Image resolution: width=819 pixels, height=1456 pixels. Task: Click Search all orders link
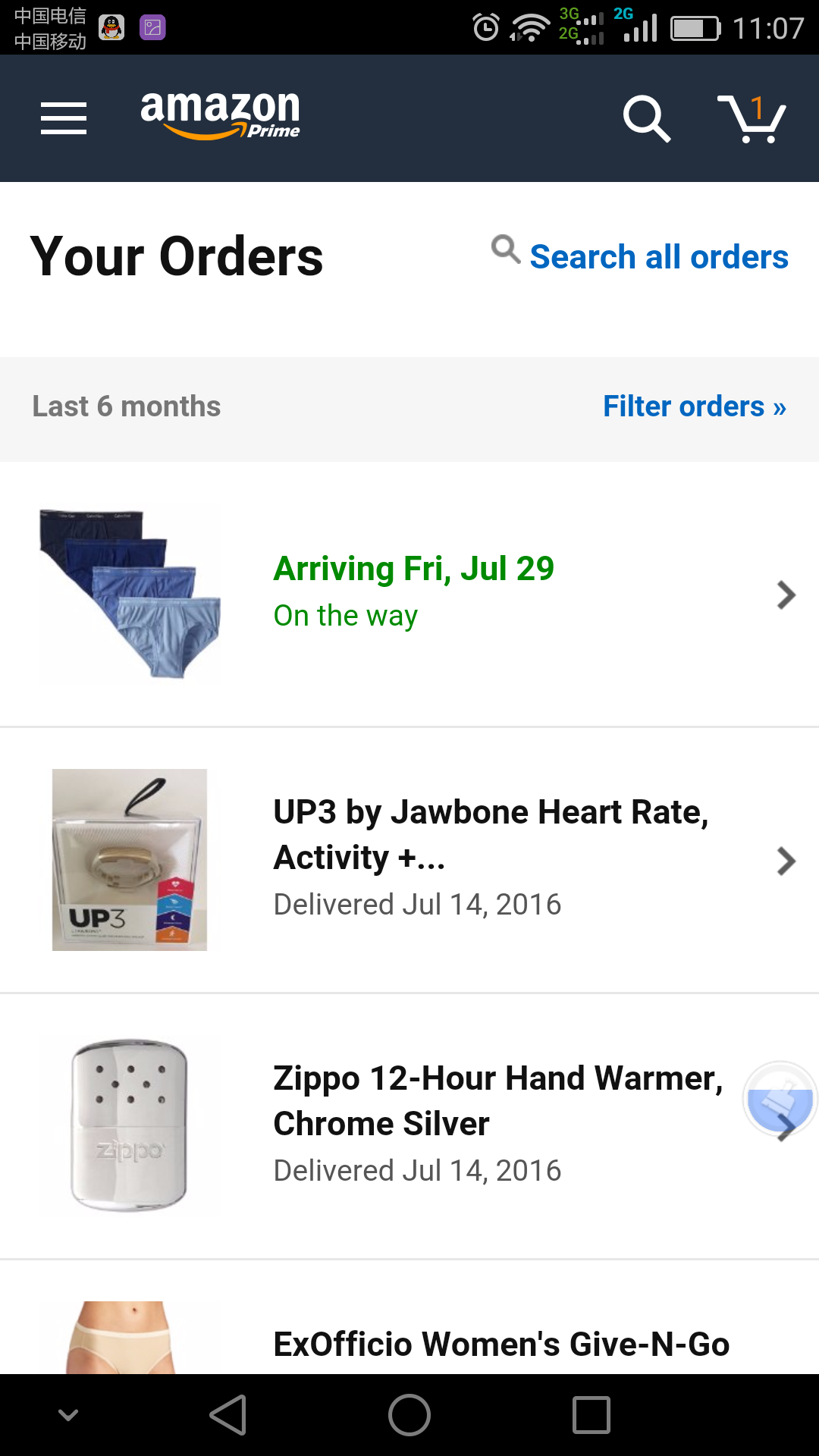[x=658, y=256]
